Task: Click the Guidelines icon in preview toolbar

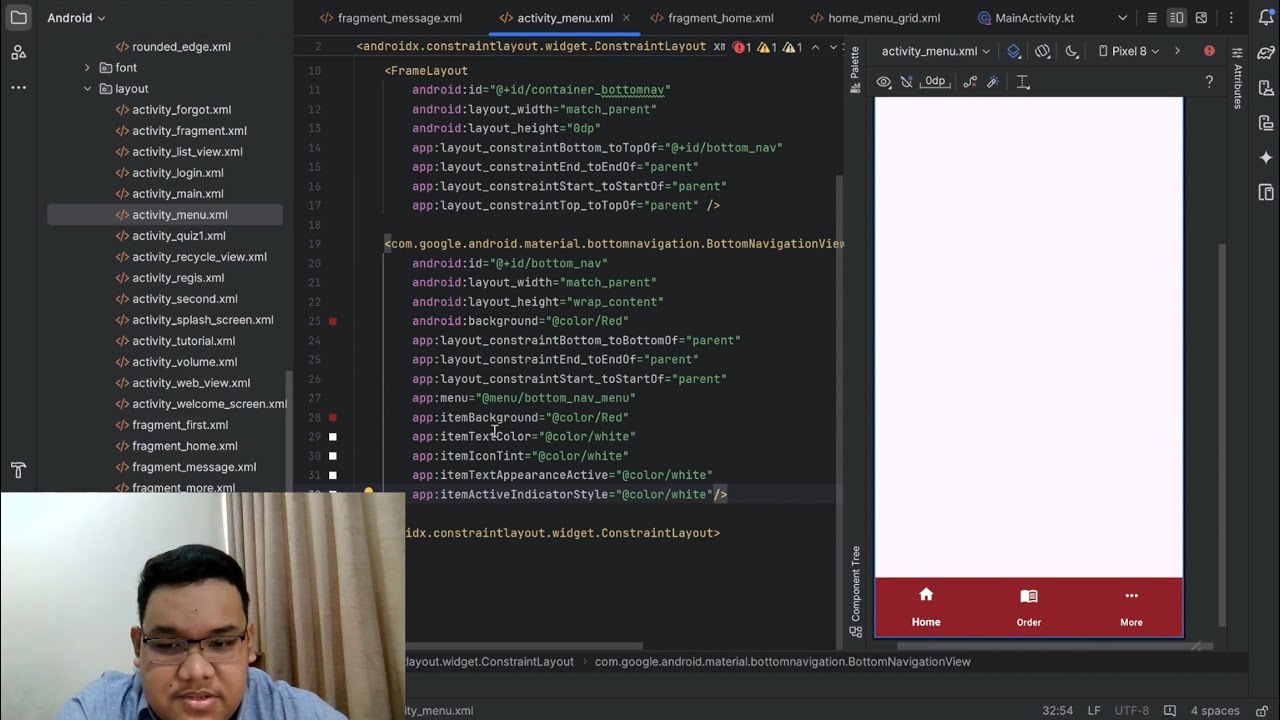Action: [x=1023, y=82]
